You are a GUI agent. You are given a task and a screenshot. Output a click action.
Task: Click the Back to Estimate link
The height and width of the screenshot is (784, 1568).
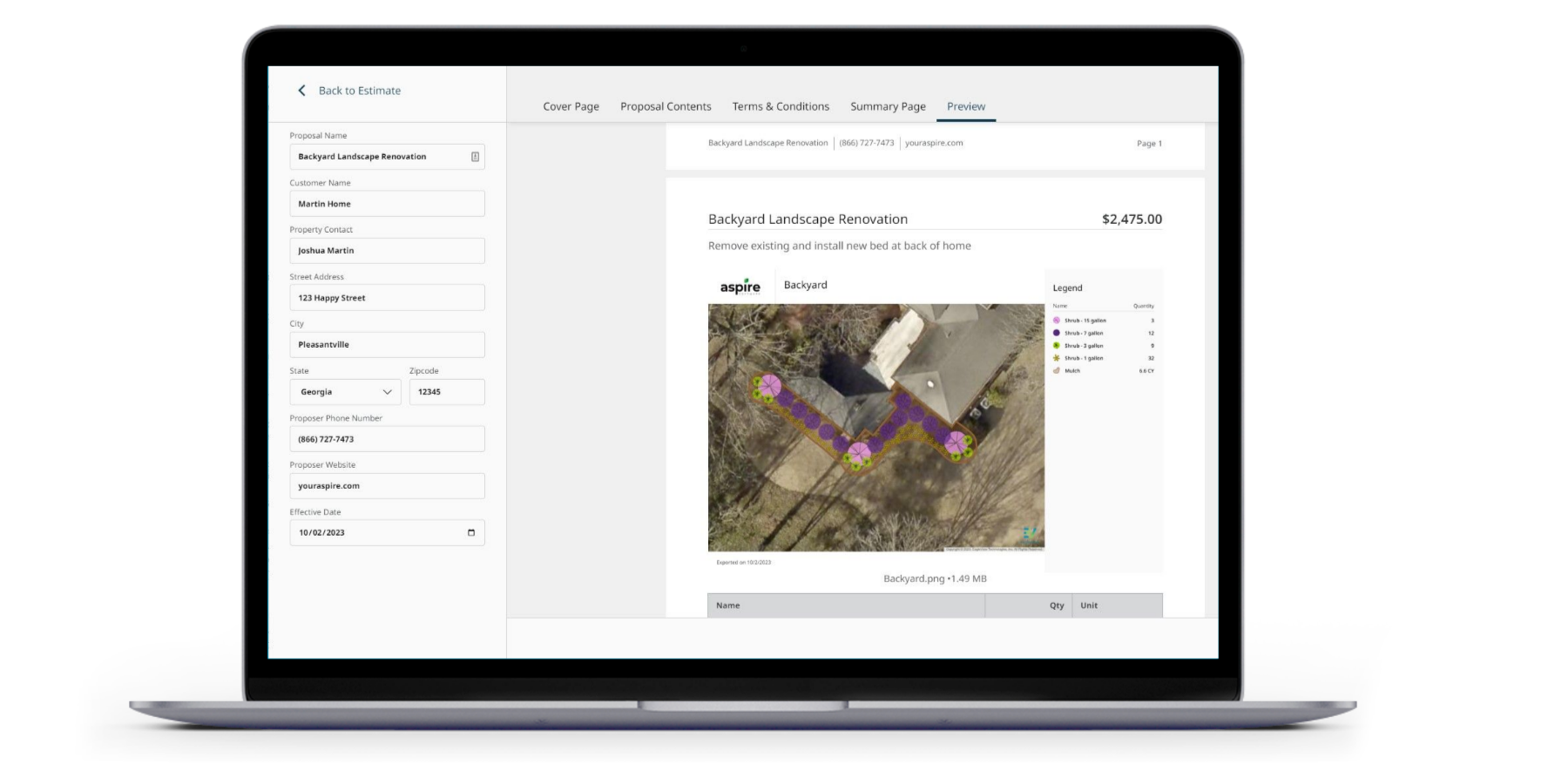click(x=359, y=91)
